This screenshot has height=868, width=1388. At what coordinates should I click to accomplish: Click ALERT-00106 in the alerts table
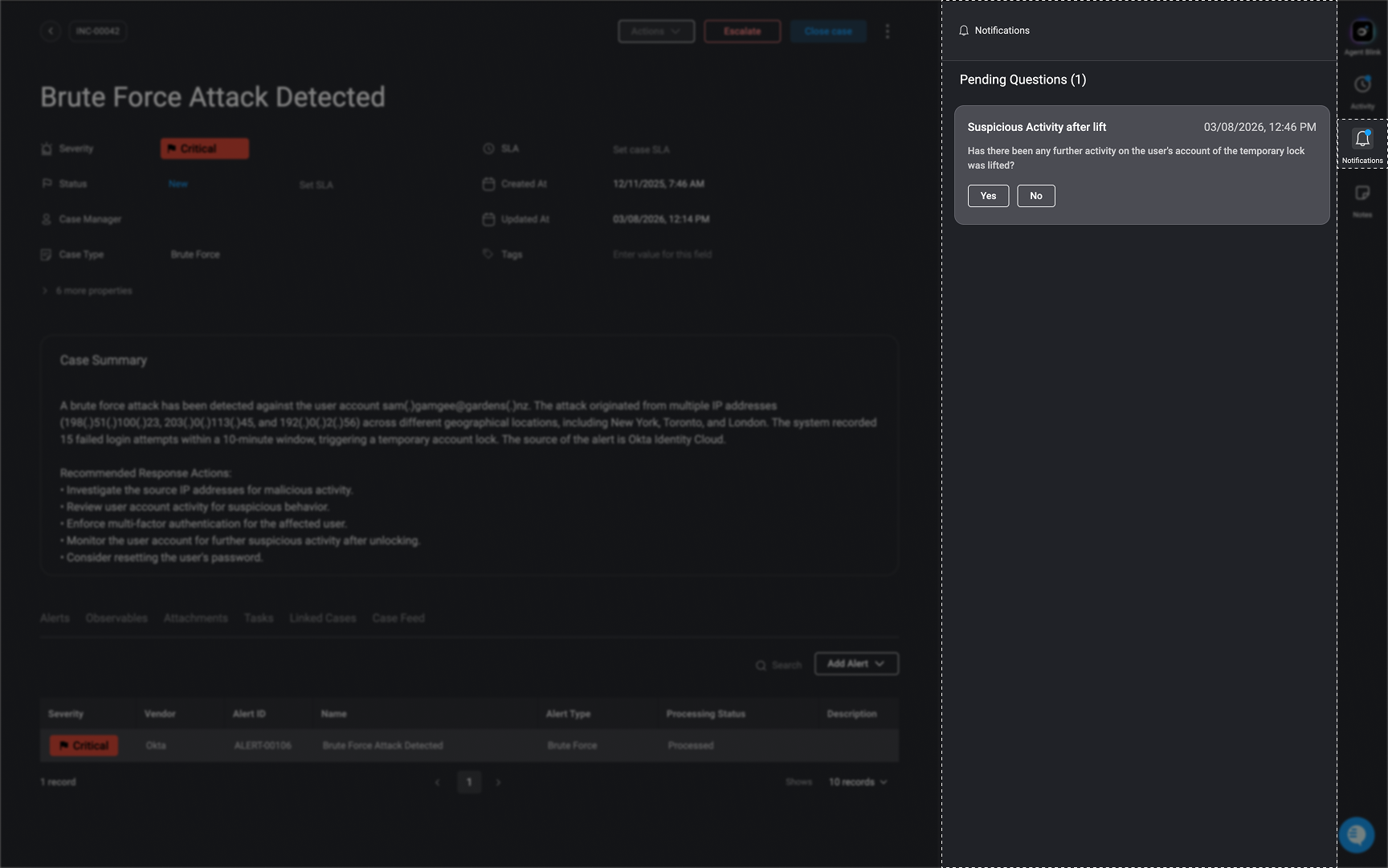tap(263, 746)
